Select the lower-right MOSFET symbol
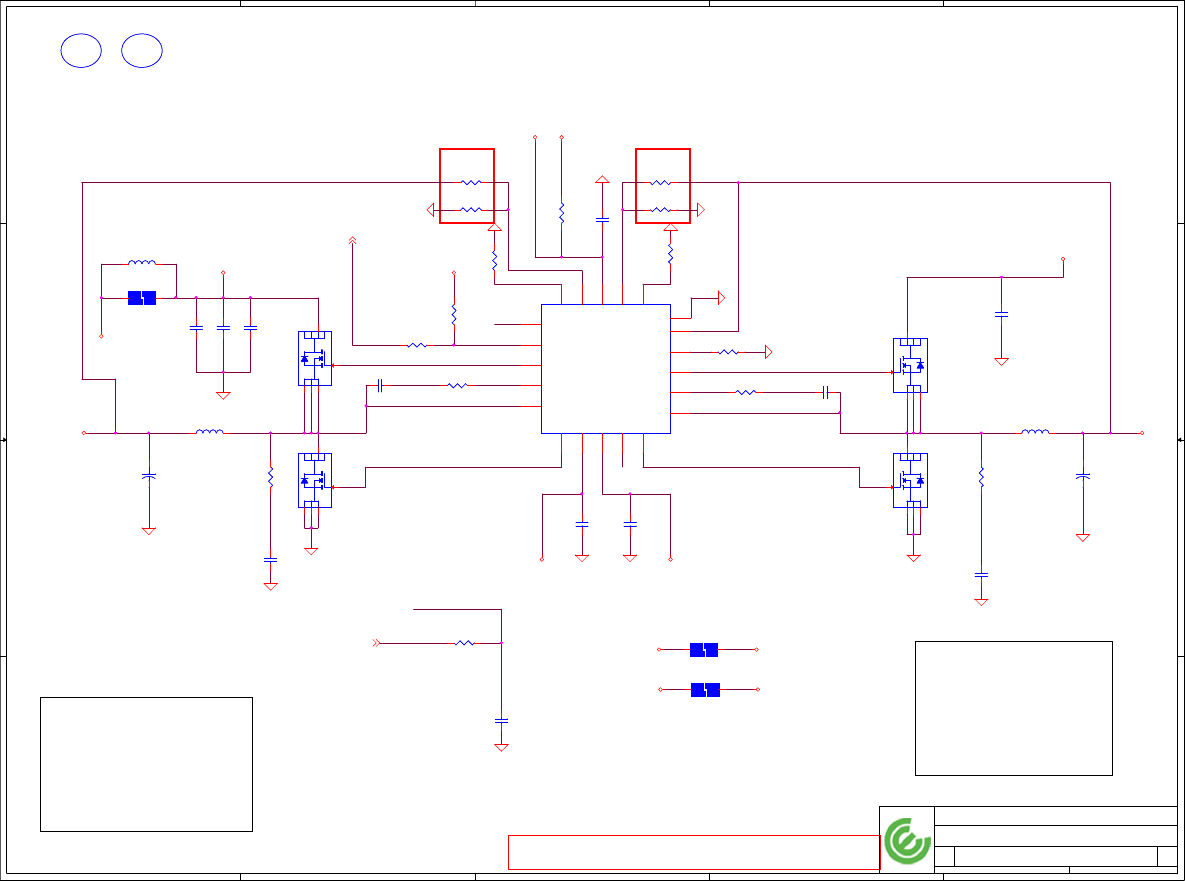This screenshot has width=1185, height=881. pos(911,480)
